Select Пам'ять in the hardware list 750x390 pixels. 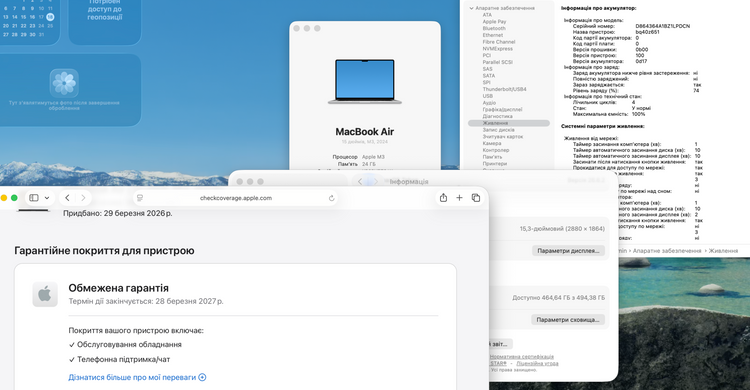[x=492, y=156]
